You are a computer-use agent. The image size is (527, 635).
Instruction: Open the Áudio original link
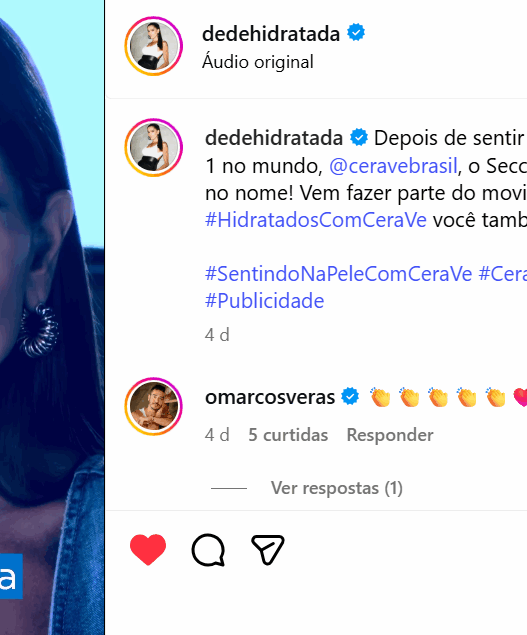pyautogui.click(x=258, y=62)
